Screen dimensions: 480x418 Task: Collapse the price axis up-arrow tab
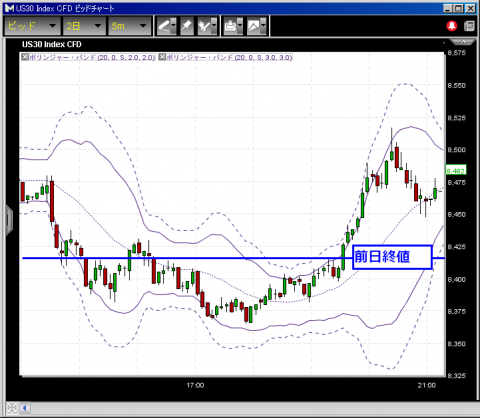[463, 42]
